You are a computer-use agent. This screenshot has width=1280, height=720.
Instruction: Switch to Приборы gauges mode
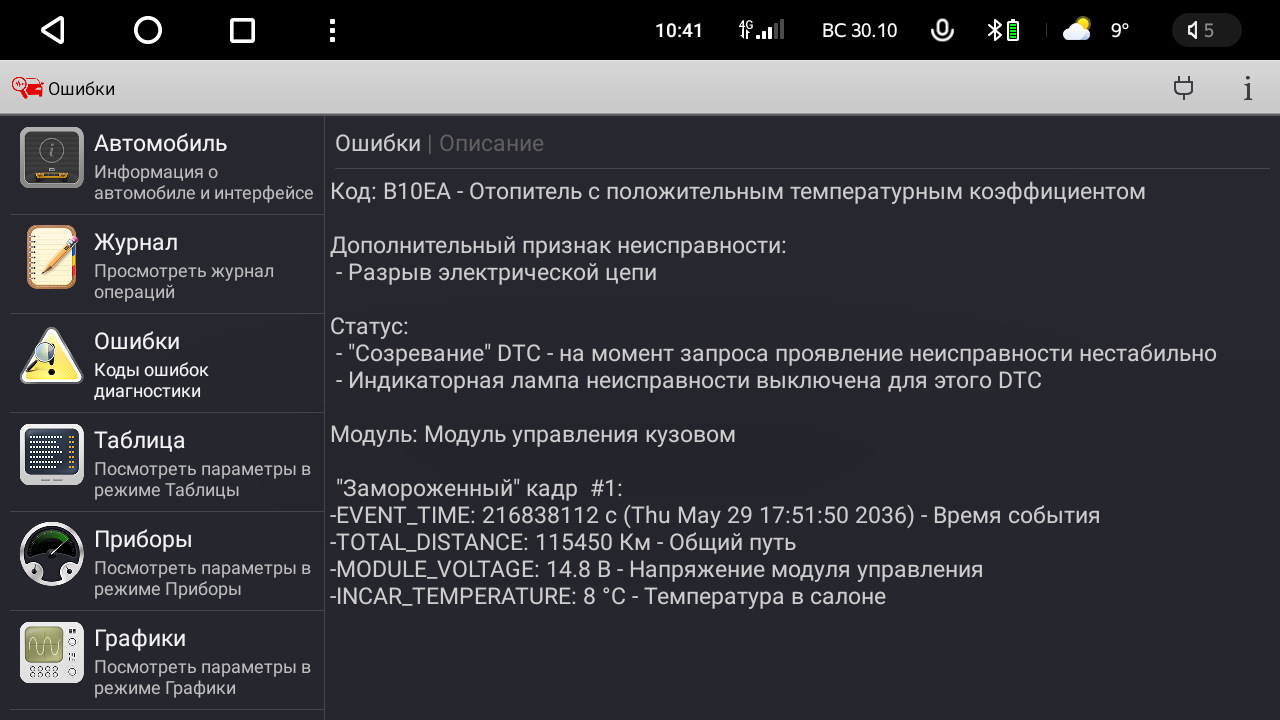click(167, 562)
